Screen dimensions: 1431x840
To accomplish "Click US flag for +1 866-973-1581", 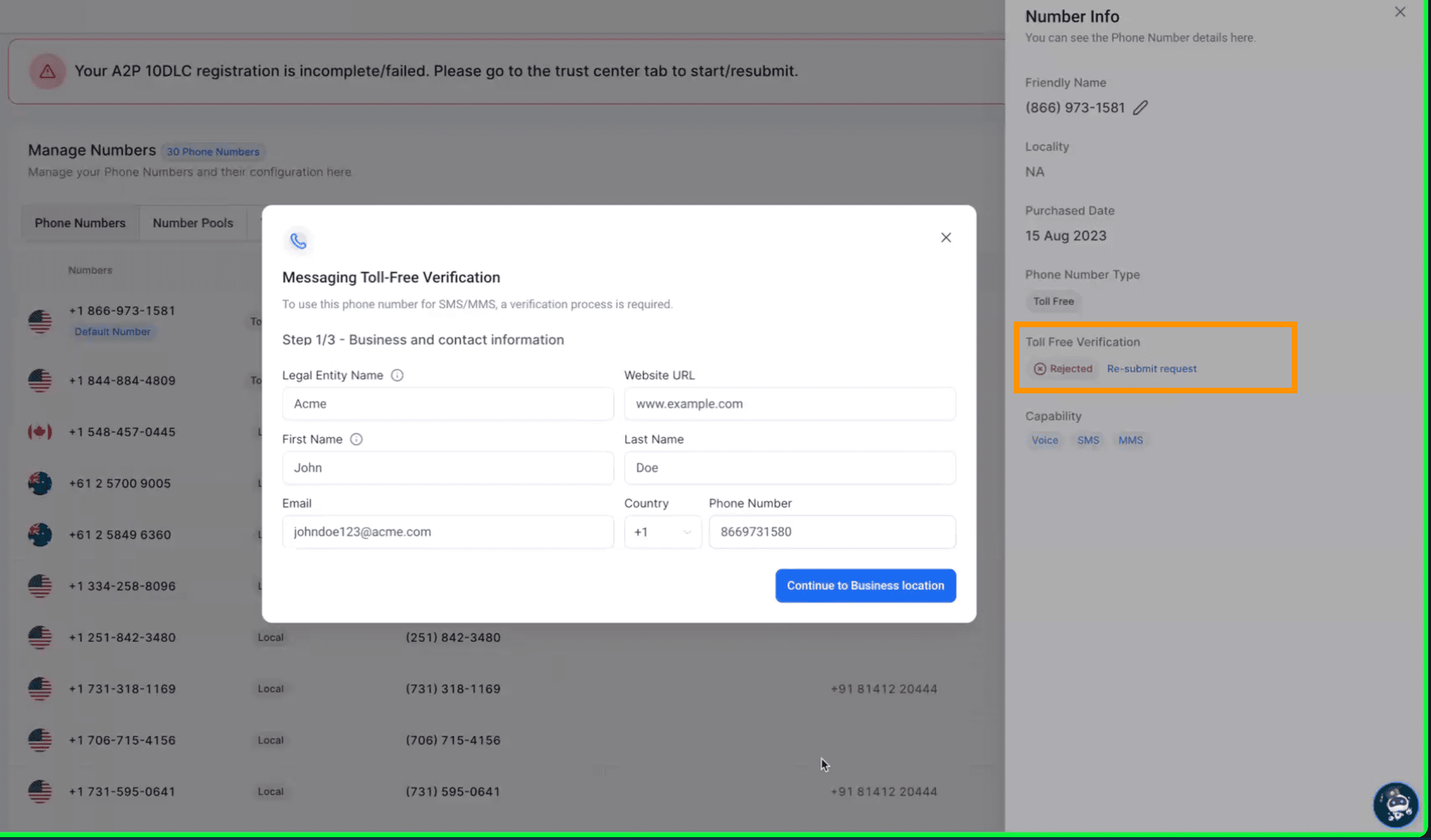I will tap(40, 322).
